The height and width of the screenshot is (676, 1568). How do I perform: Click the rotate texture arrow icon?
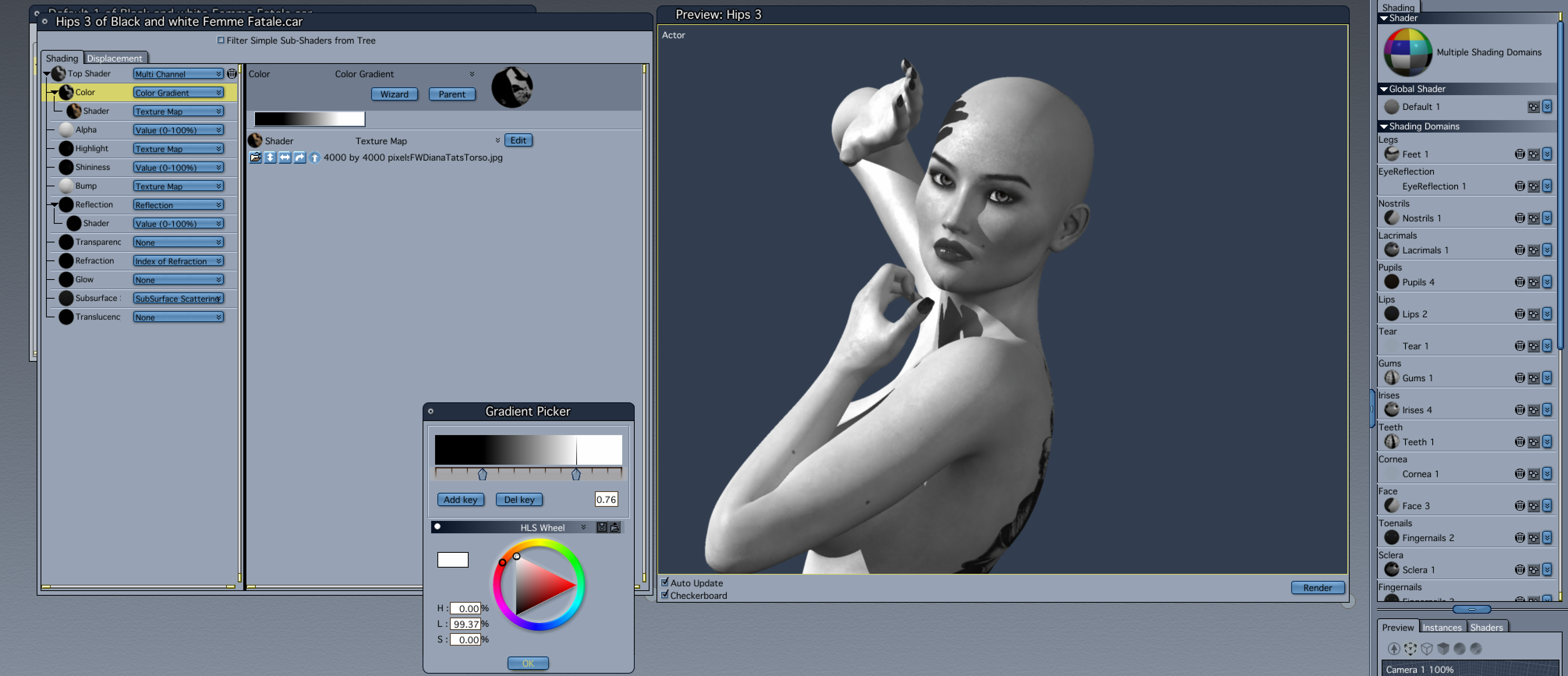click(299, 157)
